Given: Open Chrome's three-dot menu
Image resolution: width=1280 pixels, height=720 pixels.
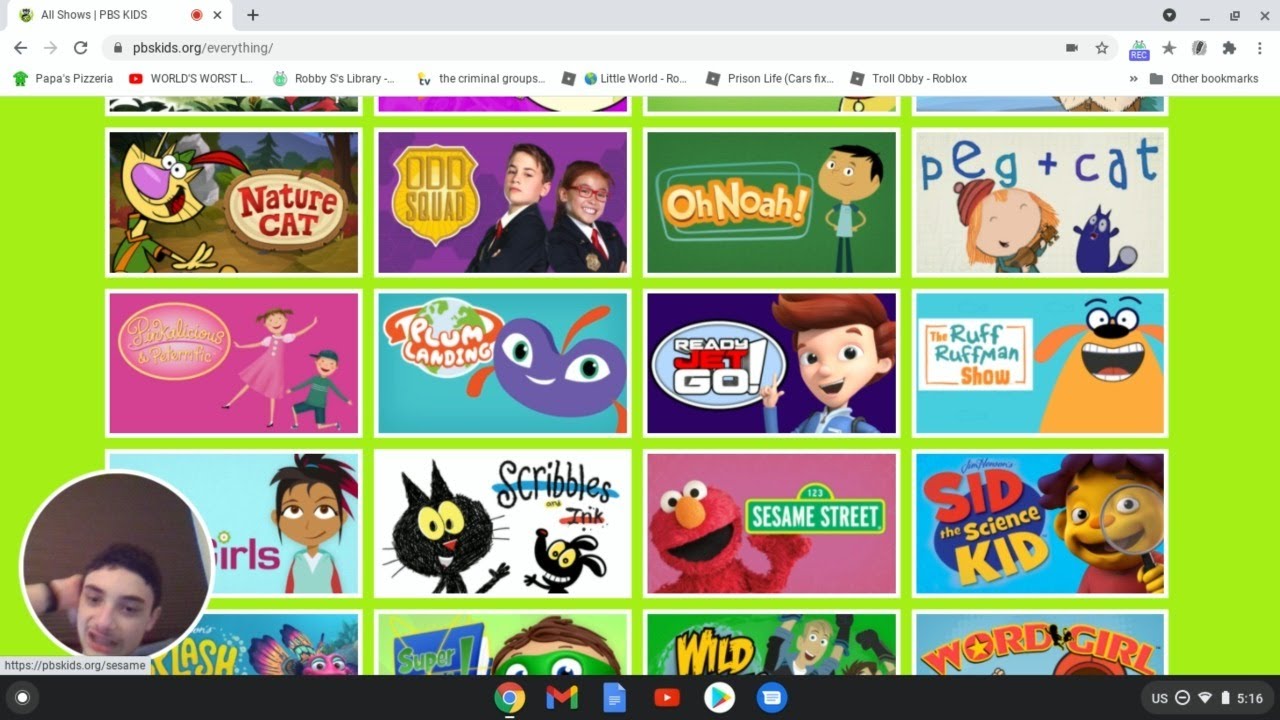Looking at the screenshot, I should [1259, 48].
